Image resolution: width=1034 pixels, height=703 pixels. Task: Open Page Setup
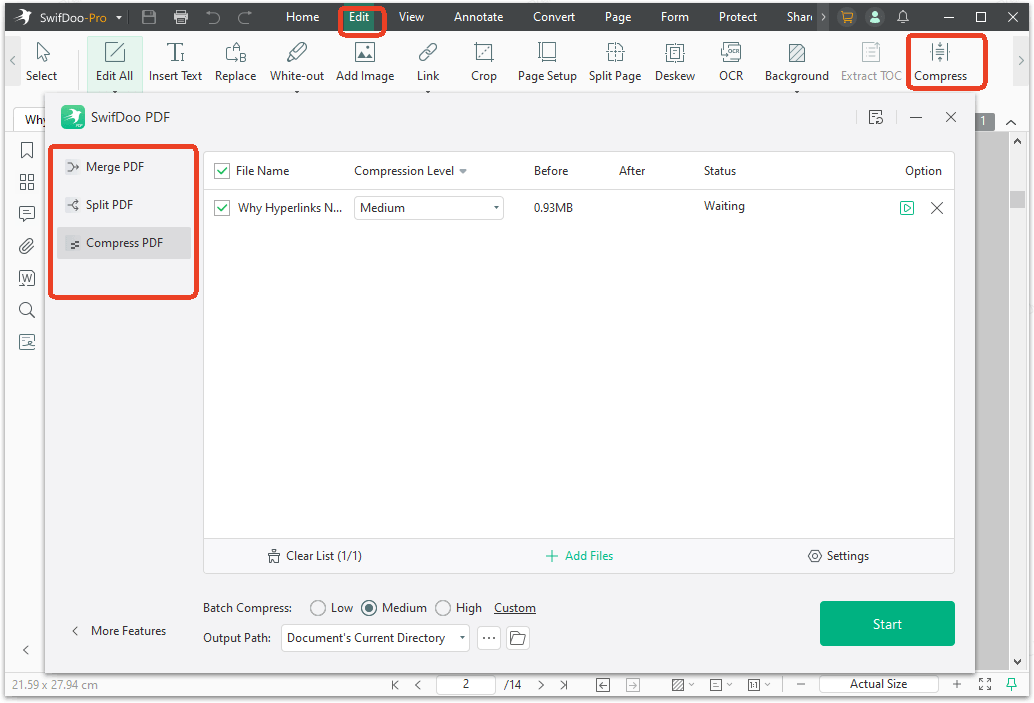click(x=547, y=61)
